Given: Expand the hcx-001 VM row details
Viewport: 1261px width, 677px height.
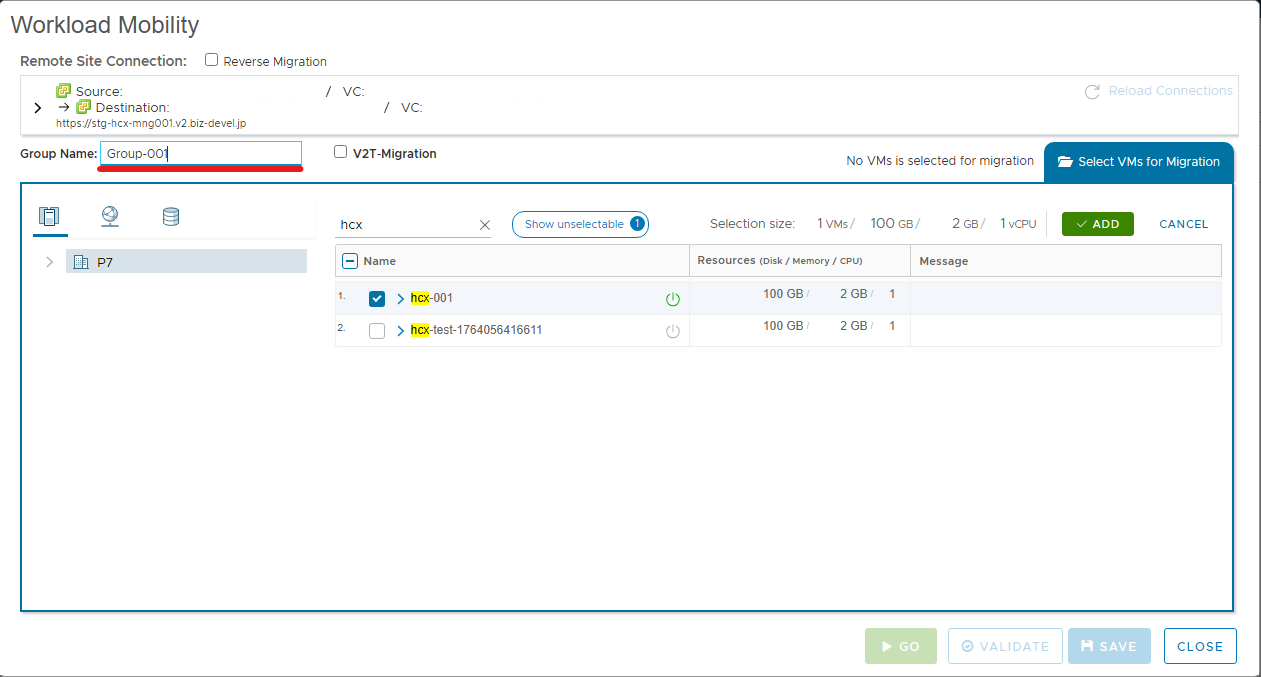Looking at the screenshot, I should [401, 299].
